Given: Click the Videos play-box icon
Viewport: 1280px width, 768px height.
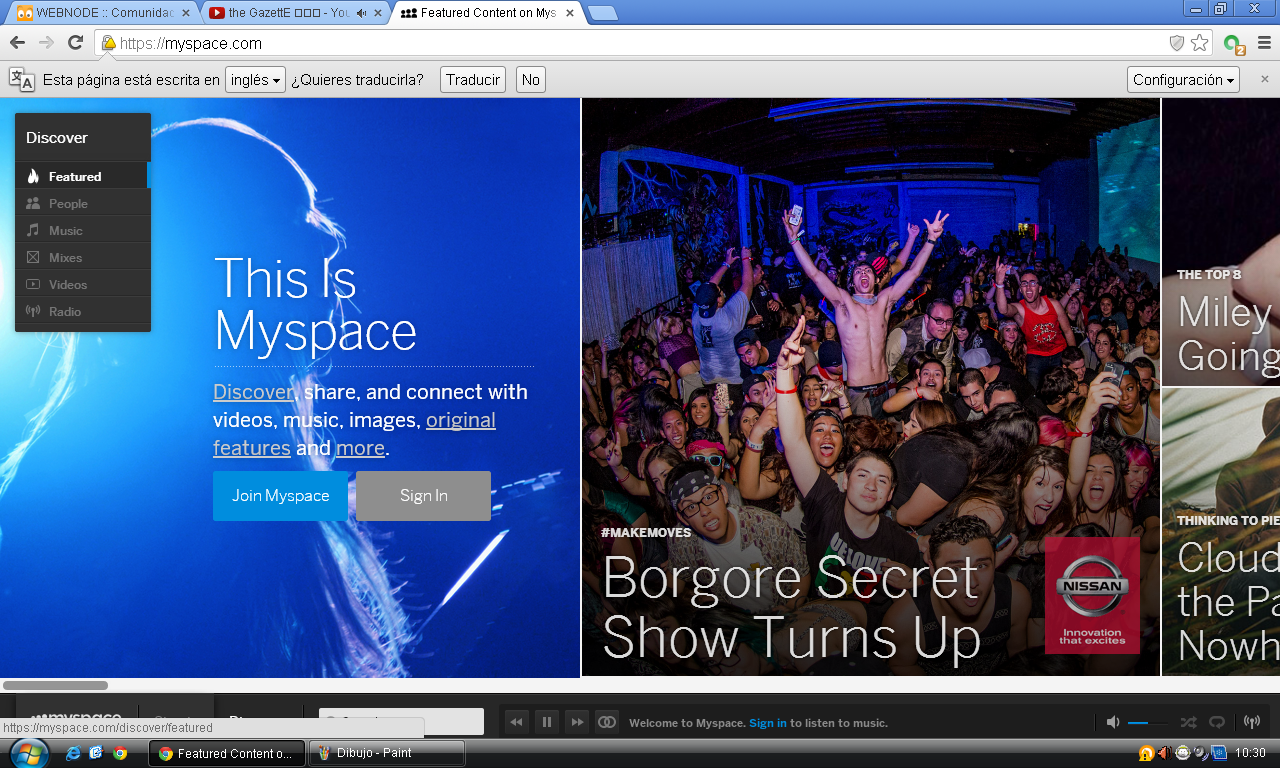Looking at the screenshot, I should pos(33,284).
